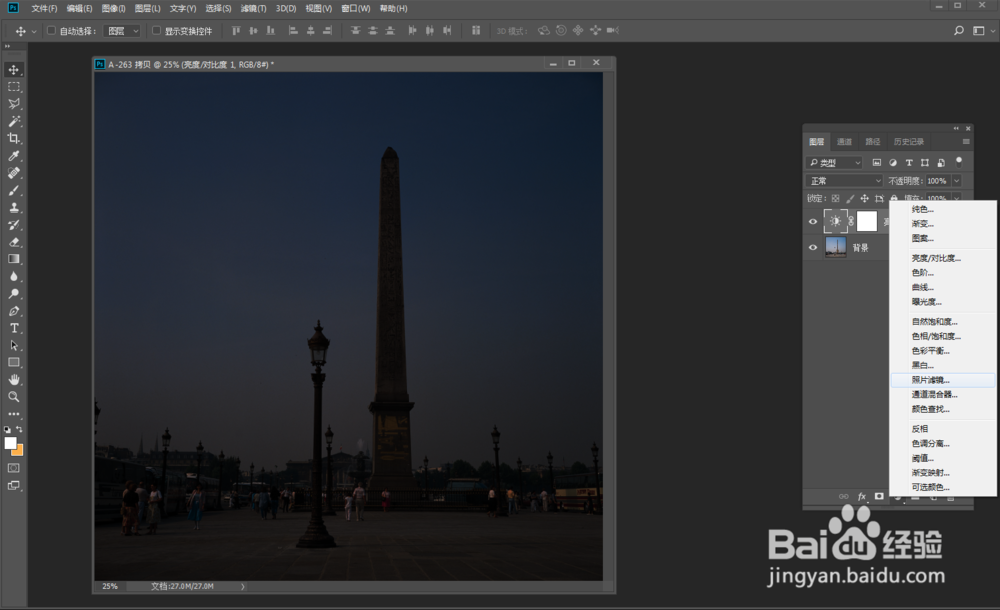
Task: Select the Horizontal Type tool
Action: pyautogui.click(x=13, y=328)
